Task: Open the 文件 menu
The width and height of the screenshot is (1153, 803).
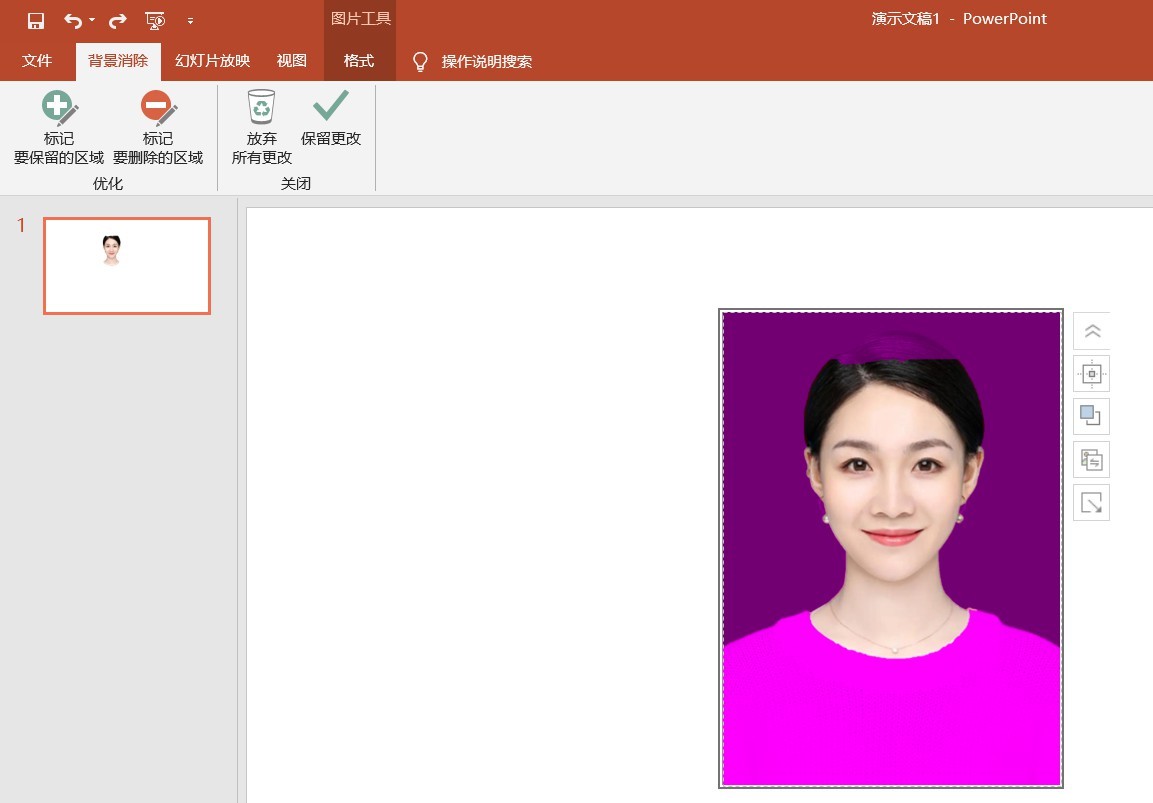Action: pyautogui.click(x=37, y=60)
